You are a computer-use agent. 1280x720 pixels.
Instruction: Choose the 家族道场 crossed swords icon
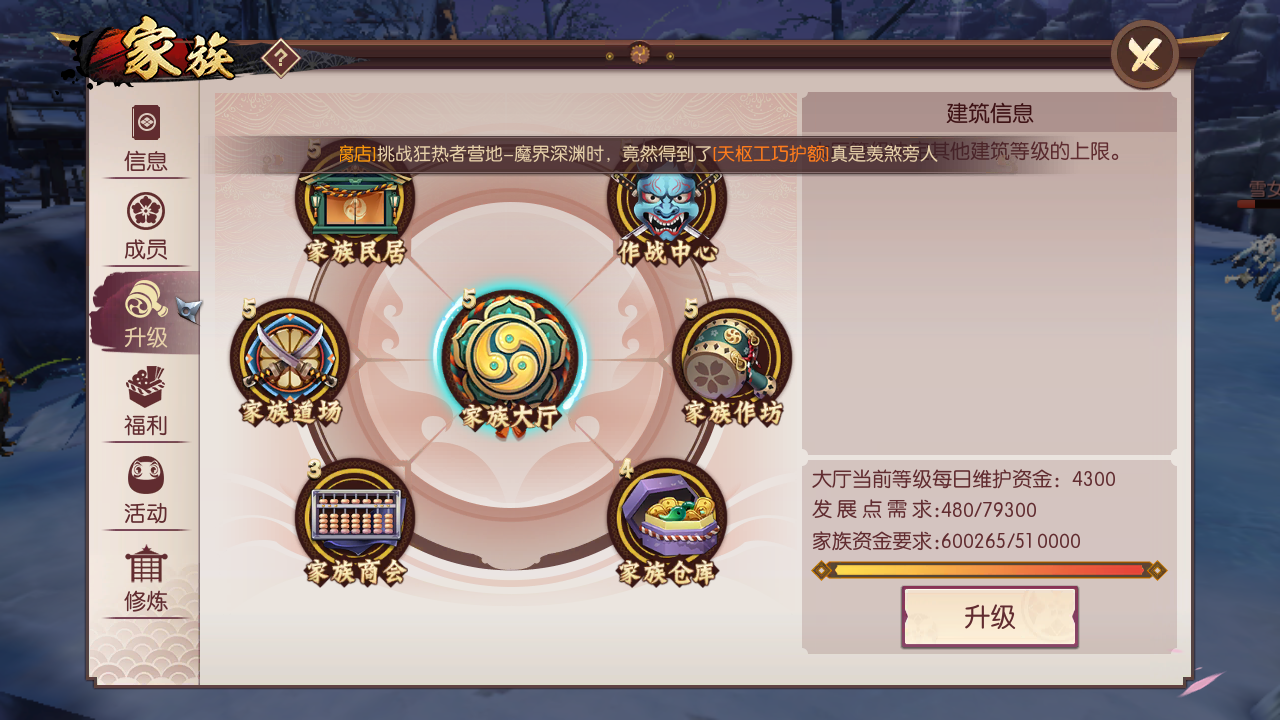click(x=290, y=360)
